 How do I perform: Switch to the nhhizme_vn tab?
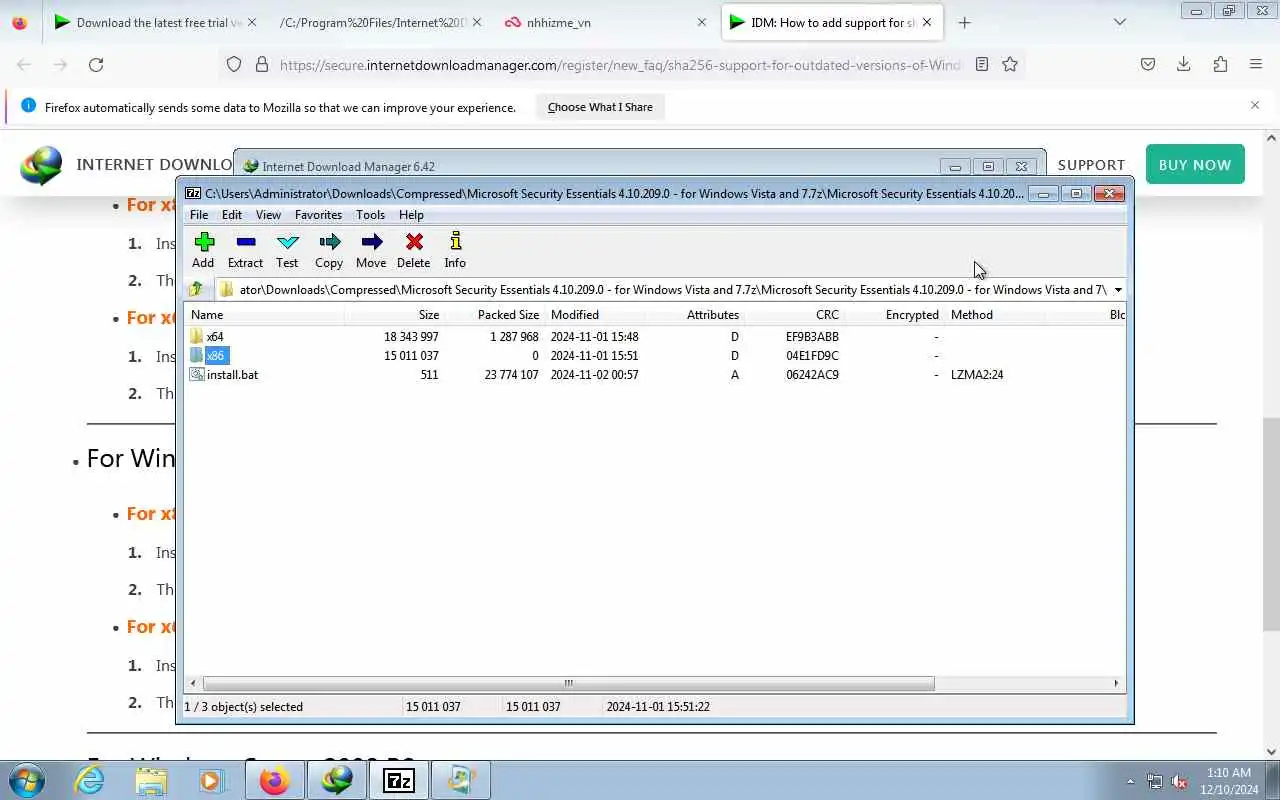tap(607, 22)
